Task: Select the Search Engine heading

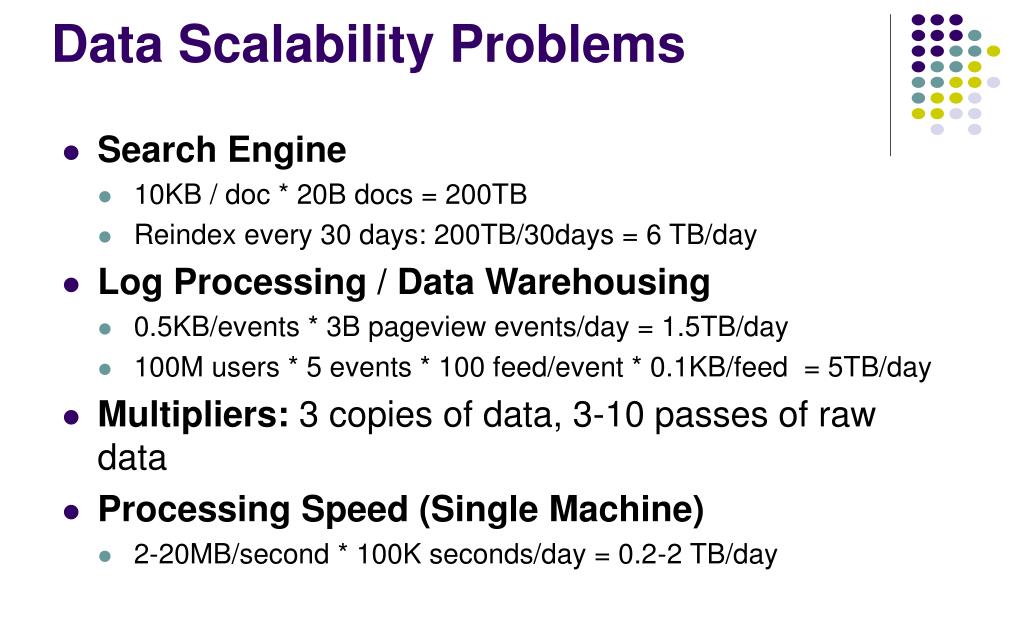Action: tap(222, 151)
